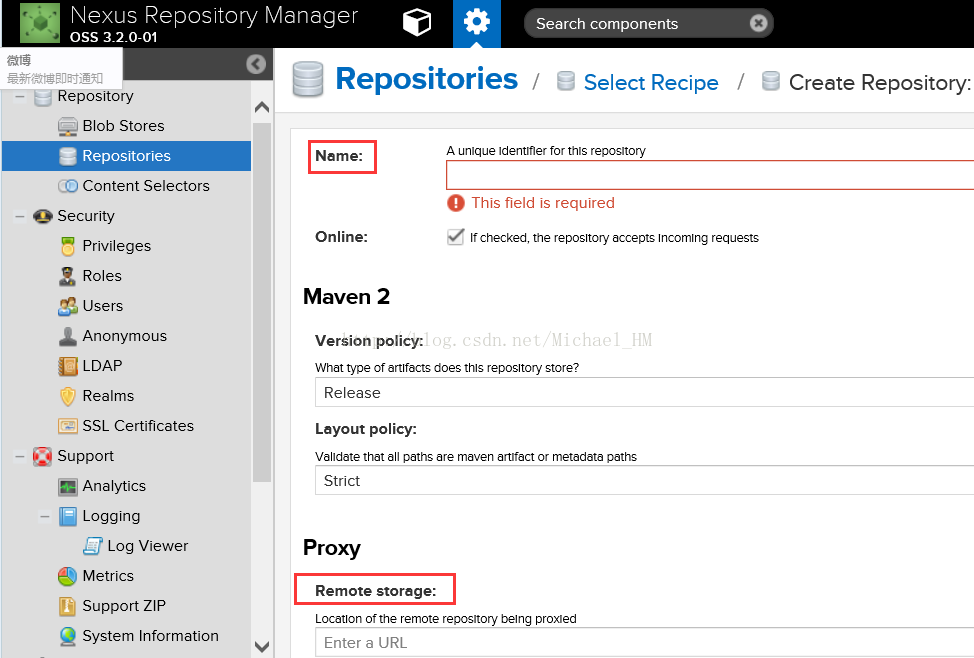The height and width of the screenshot is (658, 974).
Task: Click sidebar scrollbar down arrow
Action: 262,647
